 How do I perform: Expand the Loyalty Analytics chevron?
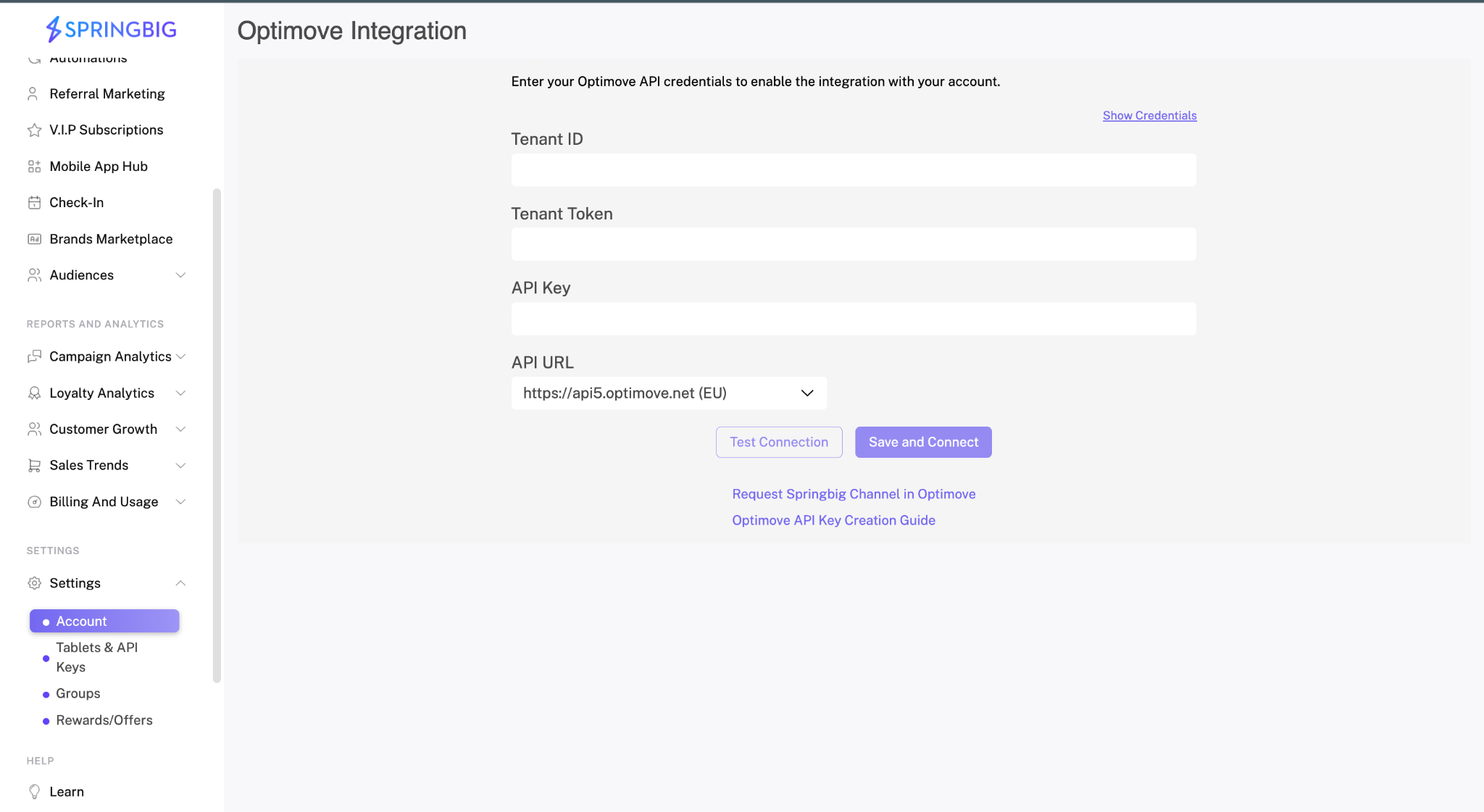(x=181, y=393)
